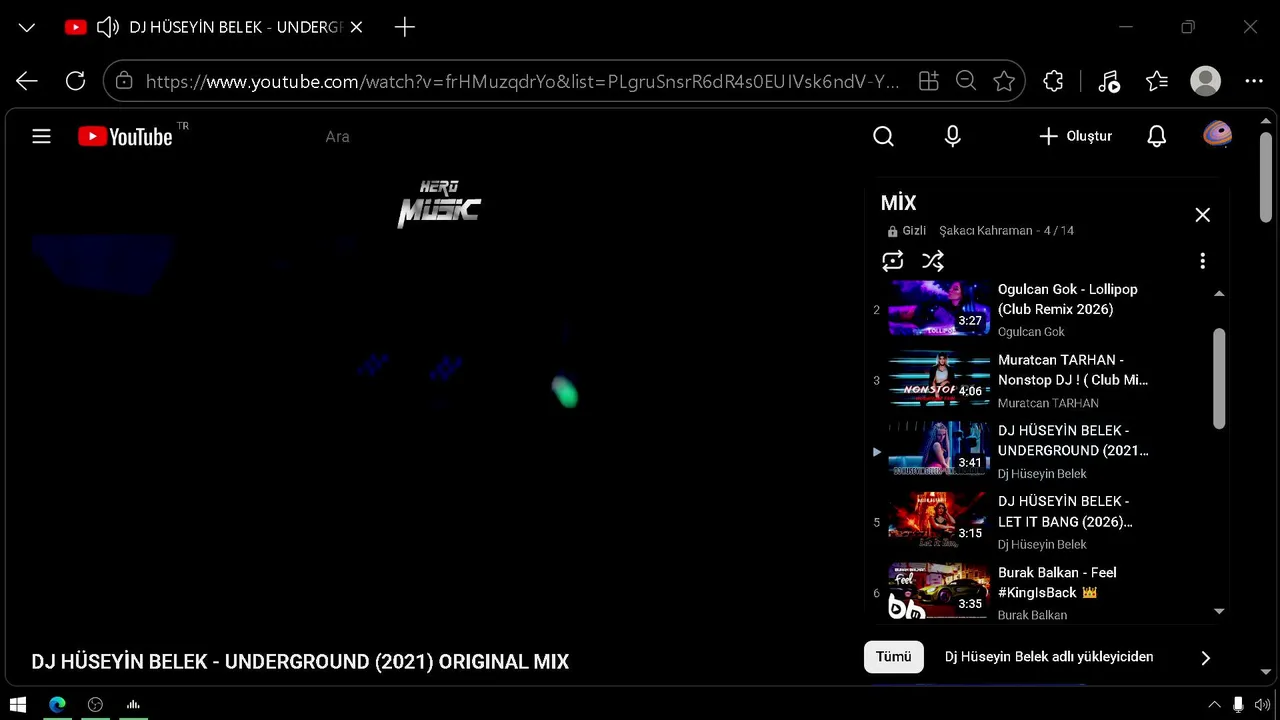Select the 'Tümü' filter chip

pyautogui.click(x=894, y=657)
